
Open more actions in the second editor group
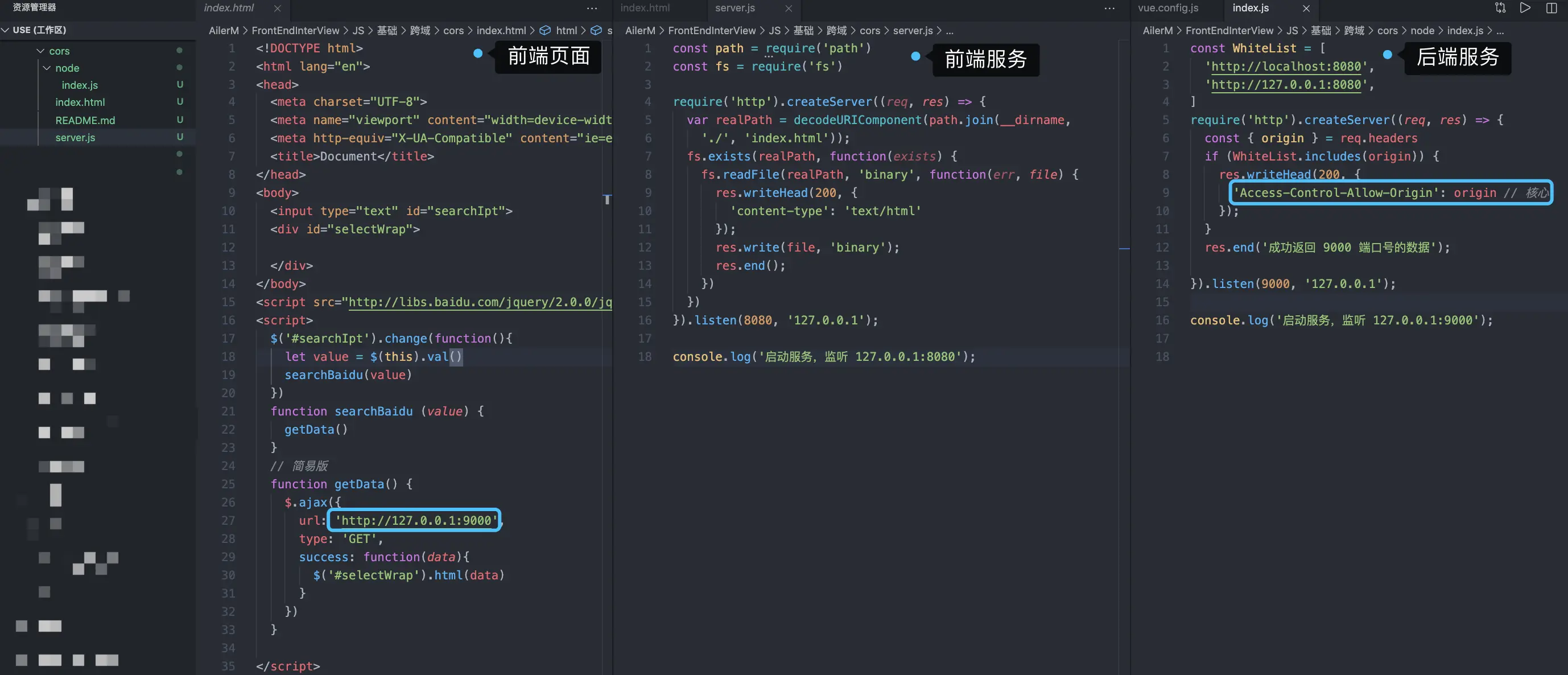tap(1109, 8)
